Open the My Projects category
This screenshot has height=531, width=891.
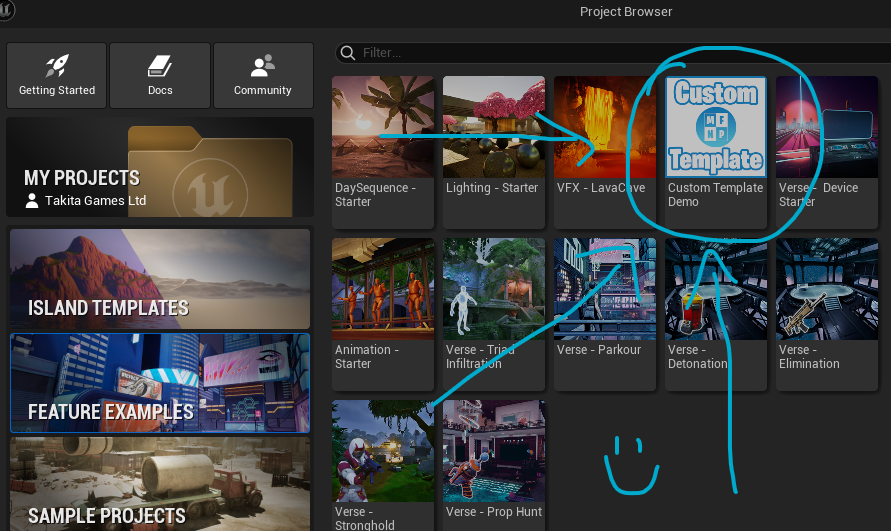pyautogui.click(x=160, y=167)
